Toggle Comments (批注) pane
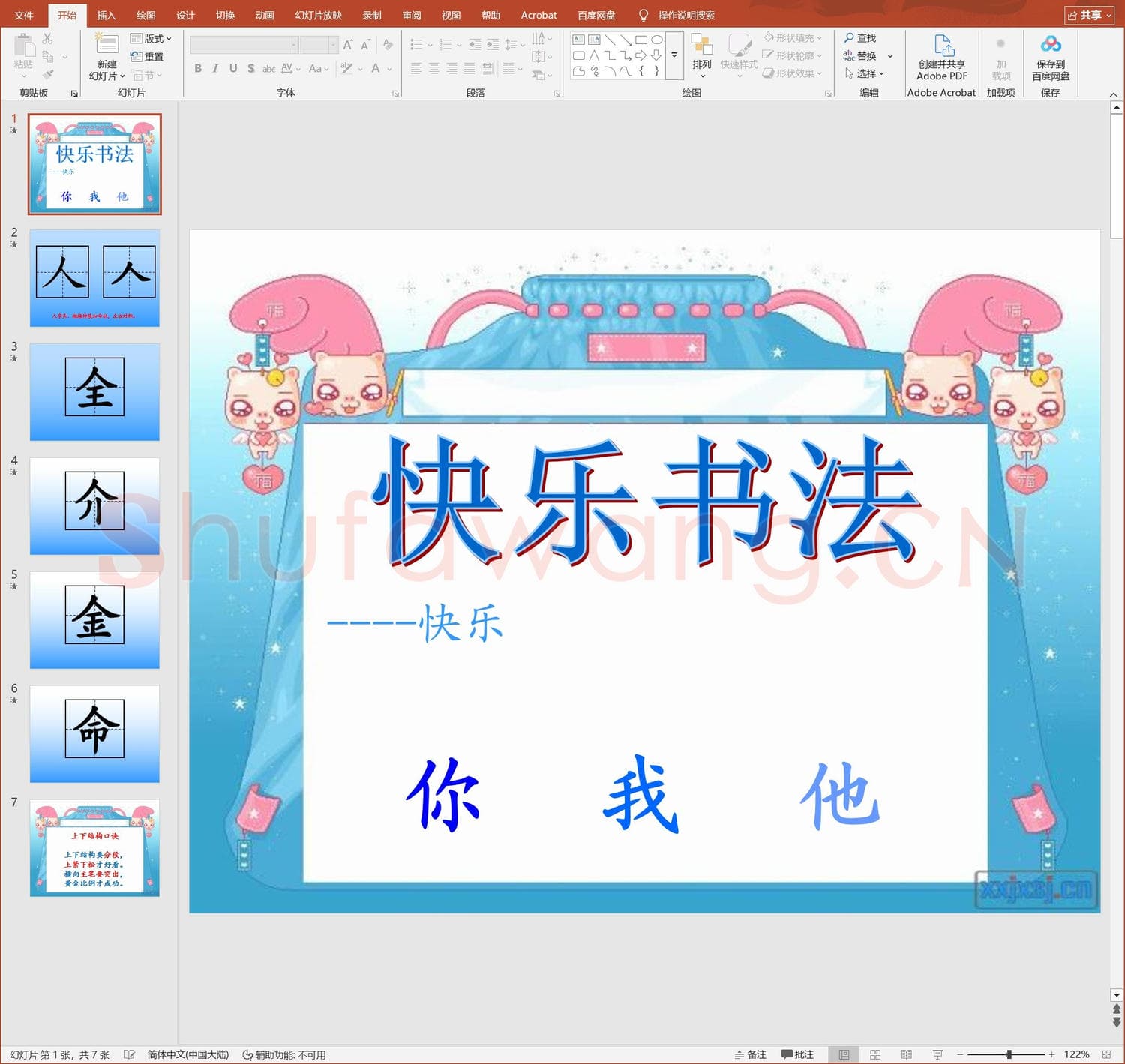This screenshot has height=1064, width=1125. 797,1054
